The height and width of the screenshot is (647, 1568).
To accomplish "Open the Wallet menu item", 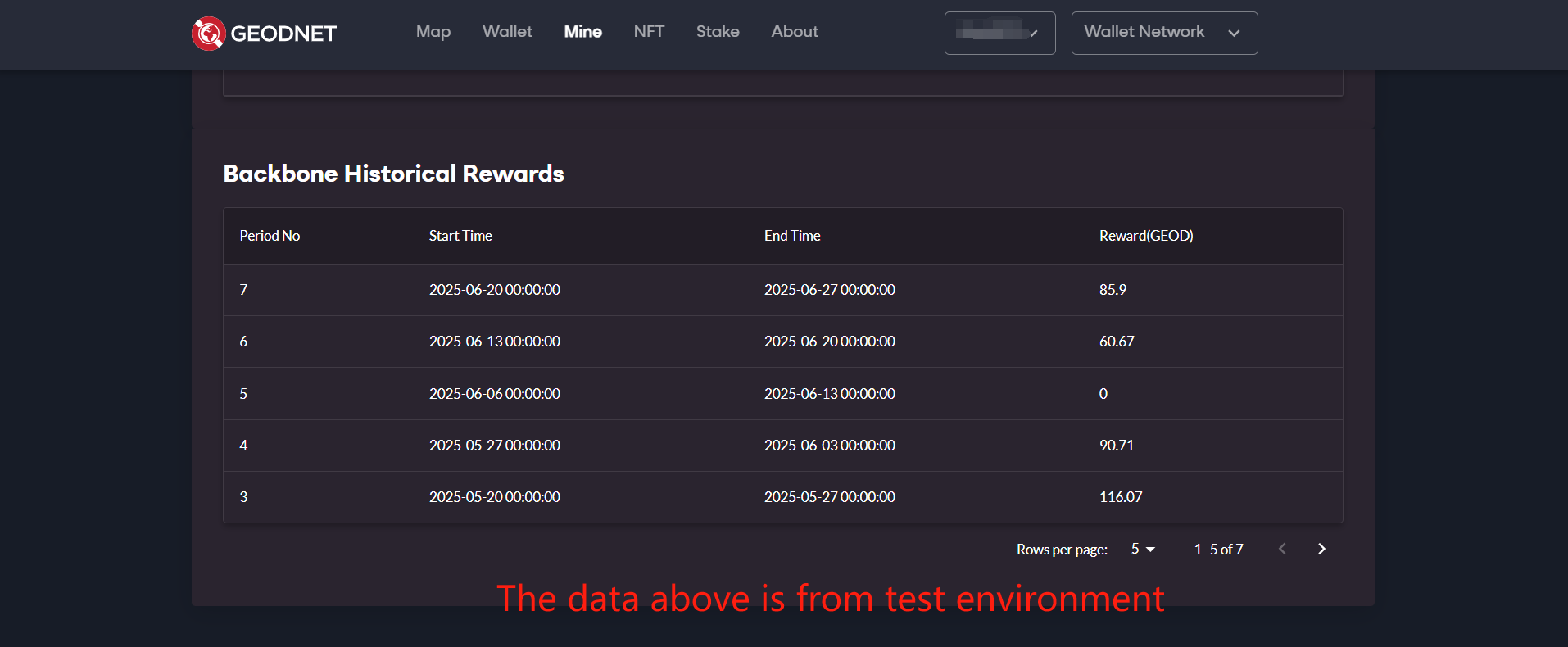I will 507,31.
